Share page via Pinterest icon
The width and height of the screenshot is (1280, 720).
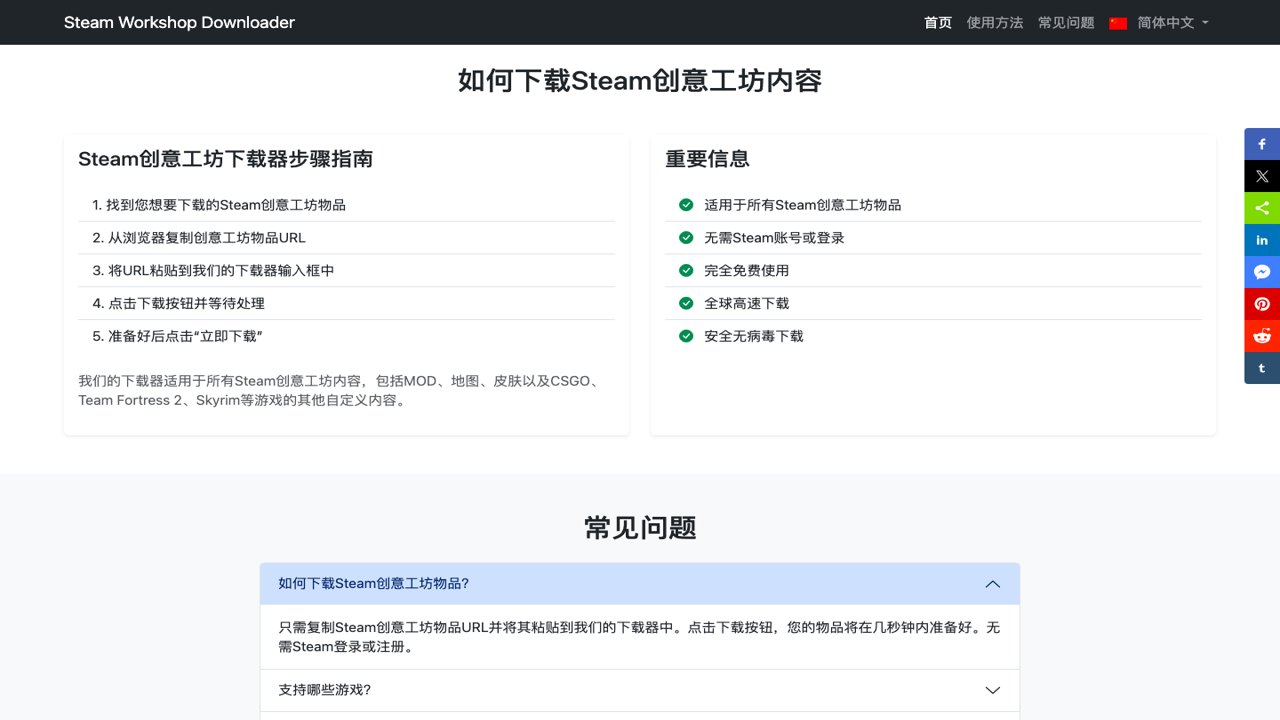tap(1262, 304)
